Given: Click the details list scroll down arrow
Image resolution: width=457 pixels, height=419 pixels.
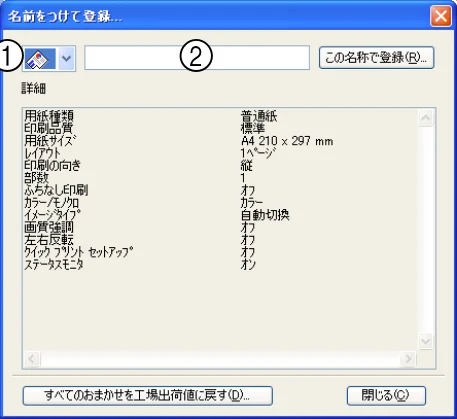Looking at the screenshot, I should pyautogui.click(x=426, y=341).
